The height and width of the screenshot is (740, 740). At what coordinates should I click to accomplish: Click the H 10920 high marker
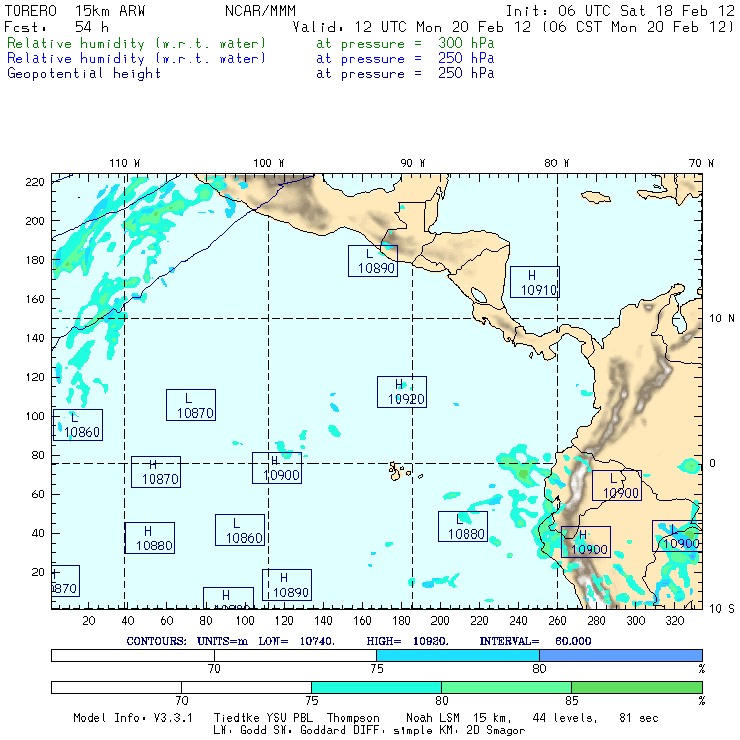pos(401,392)
